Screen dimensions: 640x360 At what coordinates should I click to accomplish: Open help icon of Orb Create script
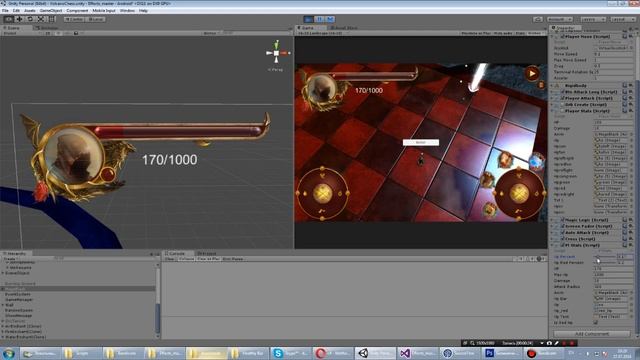click(x=624, y=104)
